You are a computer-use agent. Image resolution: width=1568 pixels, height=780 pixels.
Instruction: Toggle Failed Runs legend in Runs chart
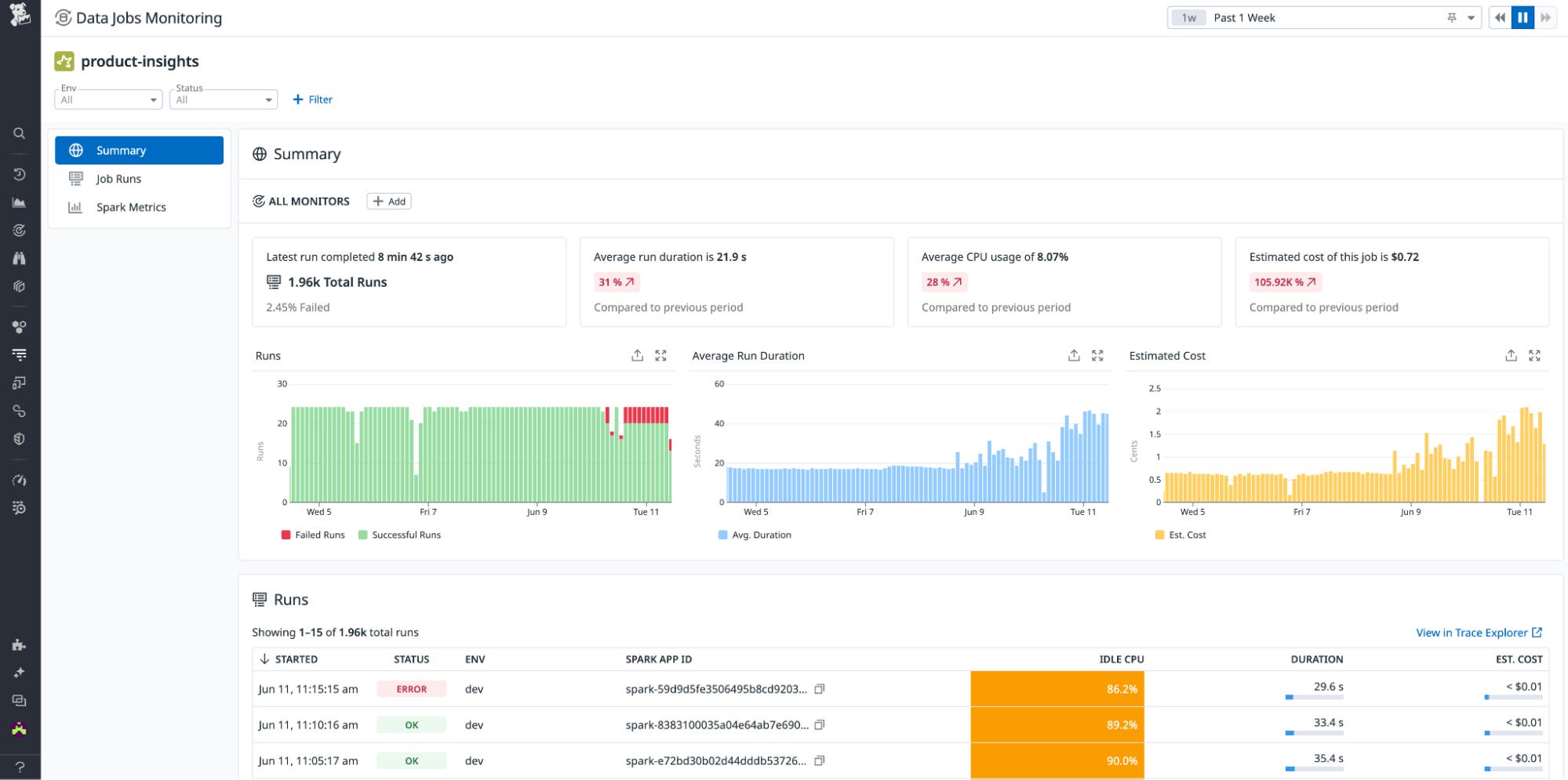click(x=313, y=535)
